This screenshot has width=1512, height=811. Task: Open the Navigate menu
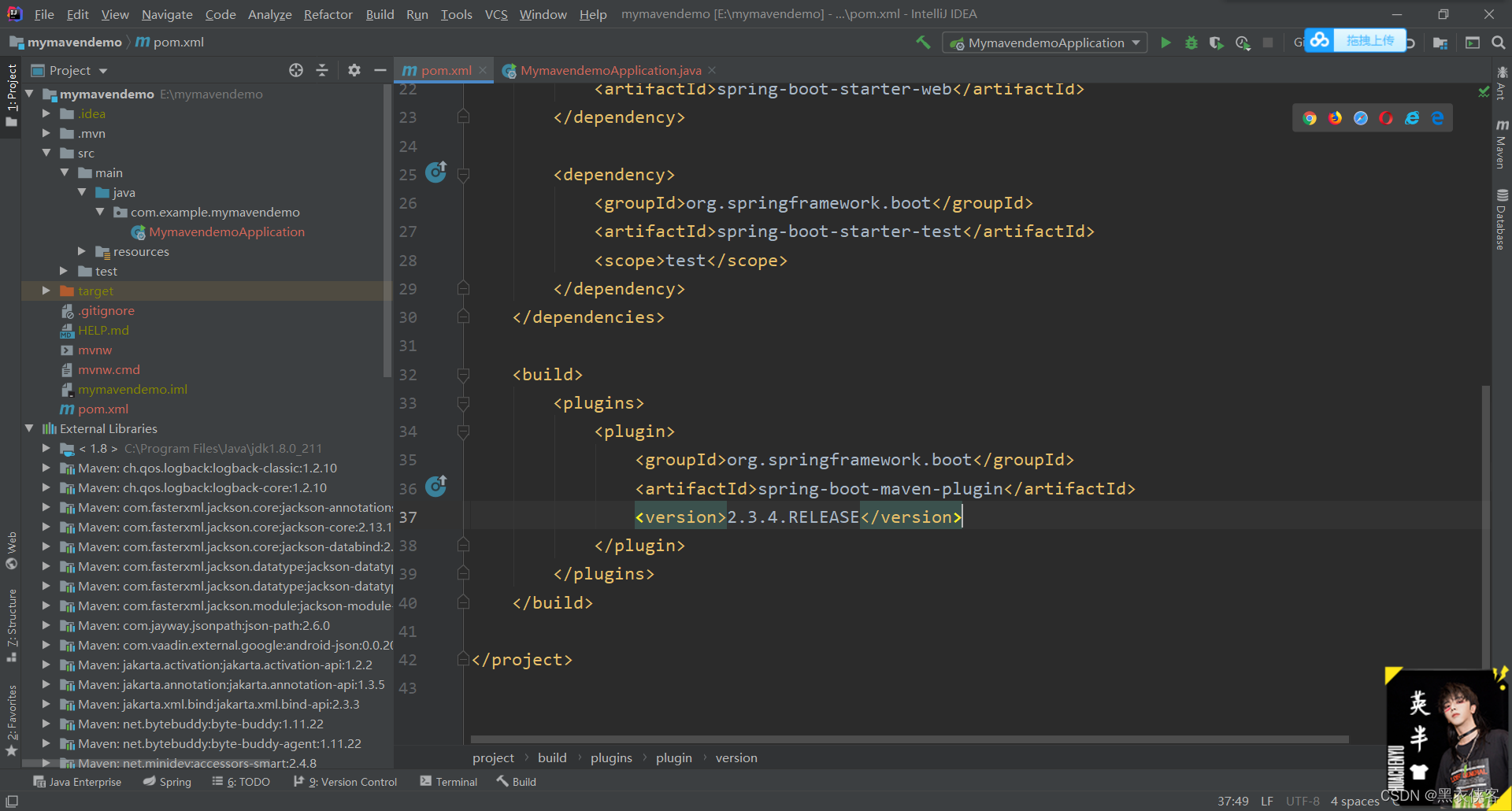167,14
